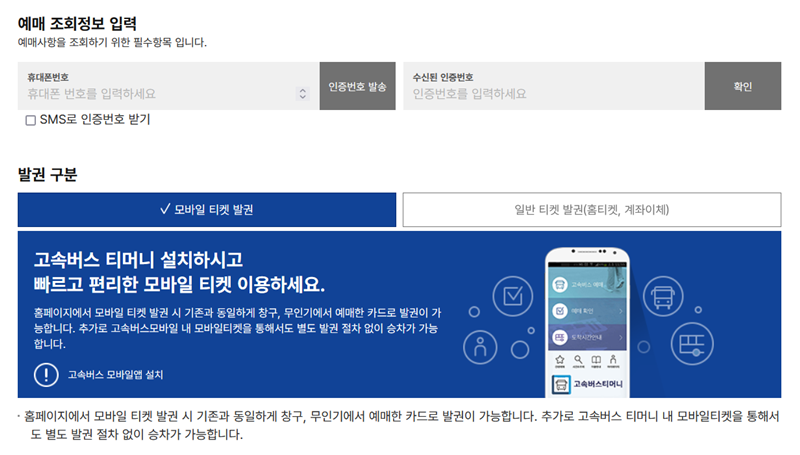
Task: Click the 확인 button
Action: pyautogui.click(x=743, y=86)
